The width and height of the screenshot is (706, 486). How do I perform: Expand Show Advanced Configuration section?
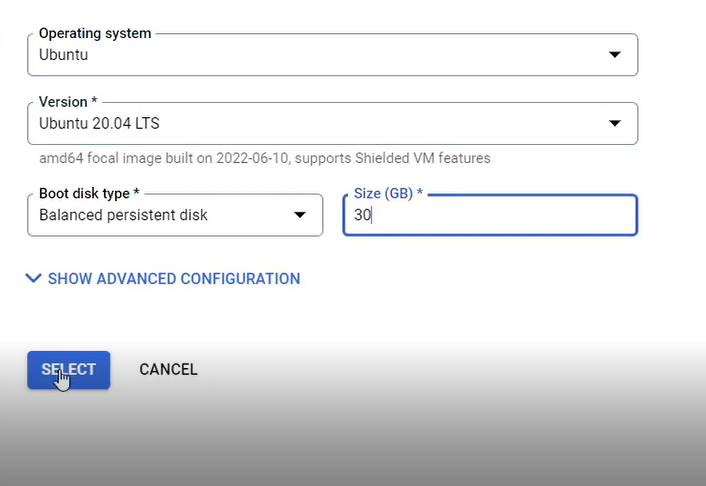[x=163, y=278]
